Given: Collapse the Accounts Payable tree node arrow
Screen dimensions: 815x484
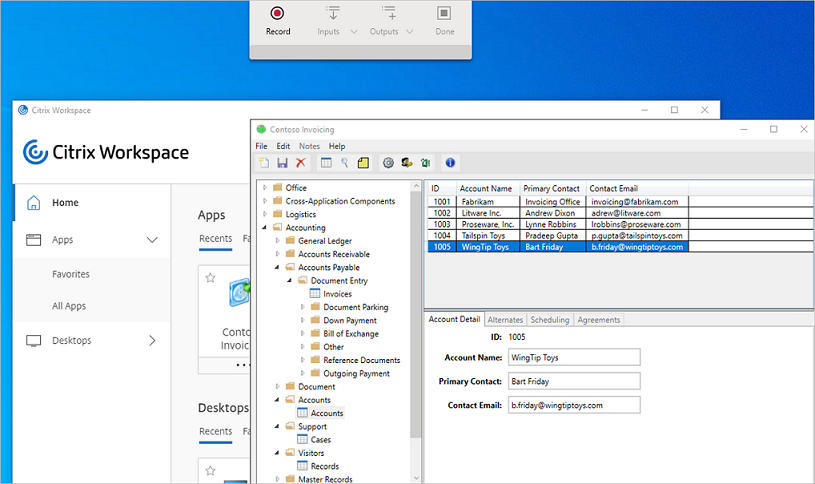Looking at the screenshot, I should [277, 267].
